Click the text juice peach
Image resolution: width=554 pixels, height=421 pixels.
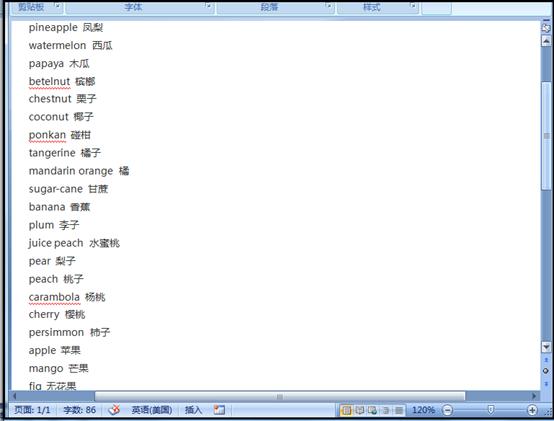click(x=56, y=243)
